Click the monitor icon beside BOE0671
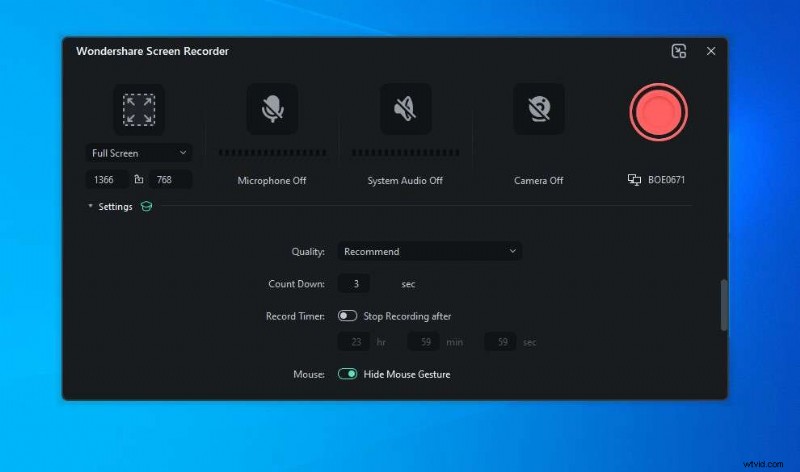The image size is (800, 472). [634, 180]
